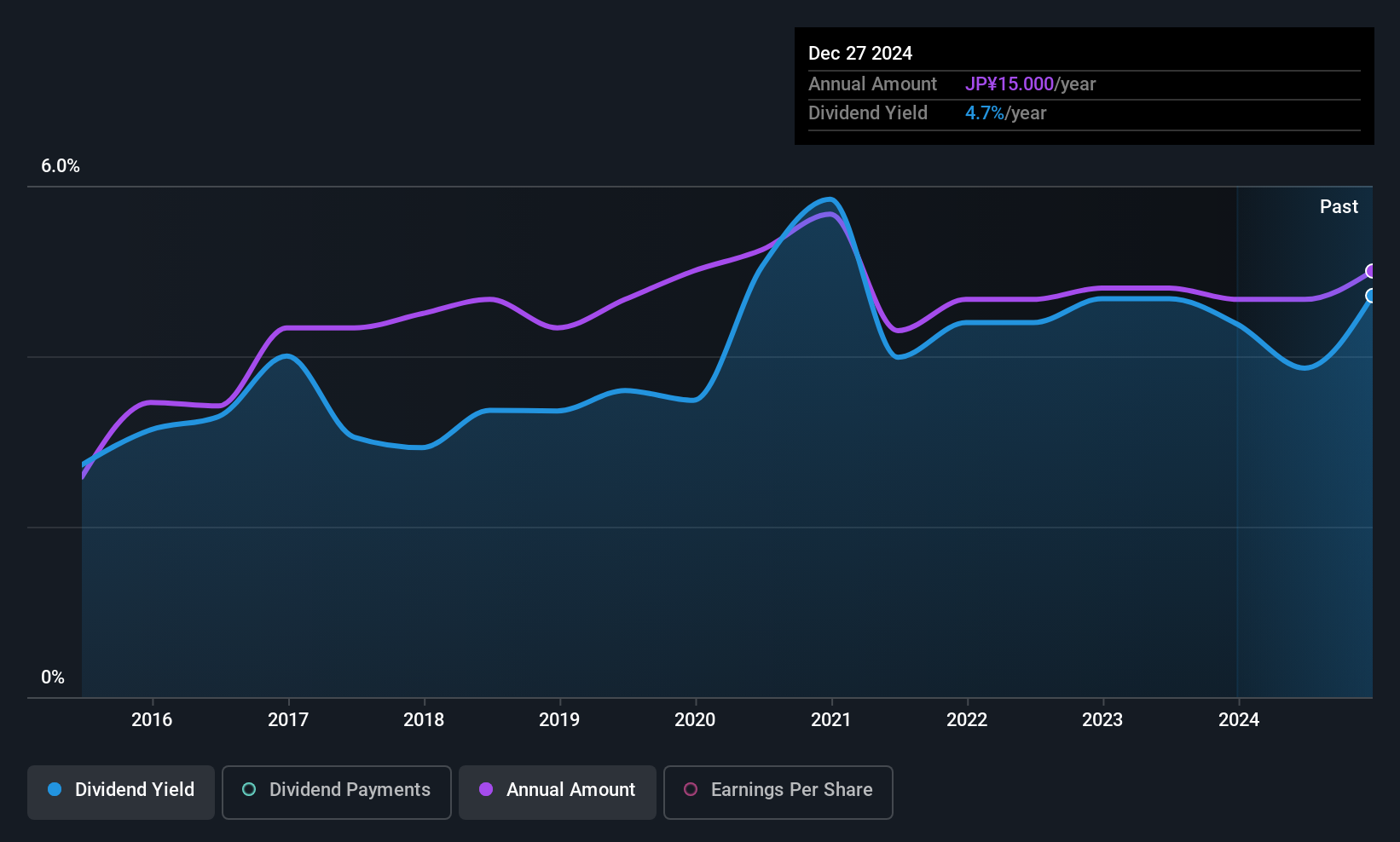The height and width of the screenshot is (842, 1400).
Task: Click the 6.0% y-axis label
Action: [x=61, y=166]
